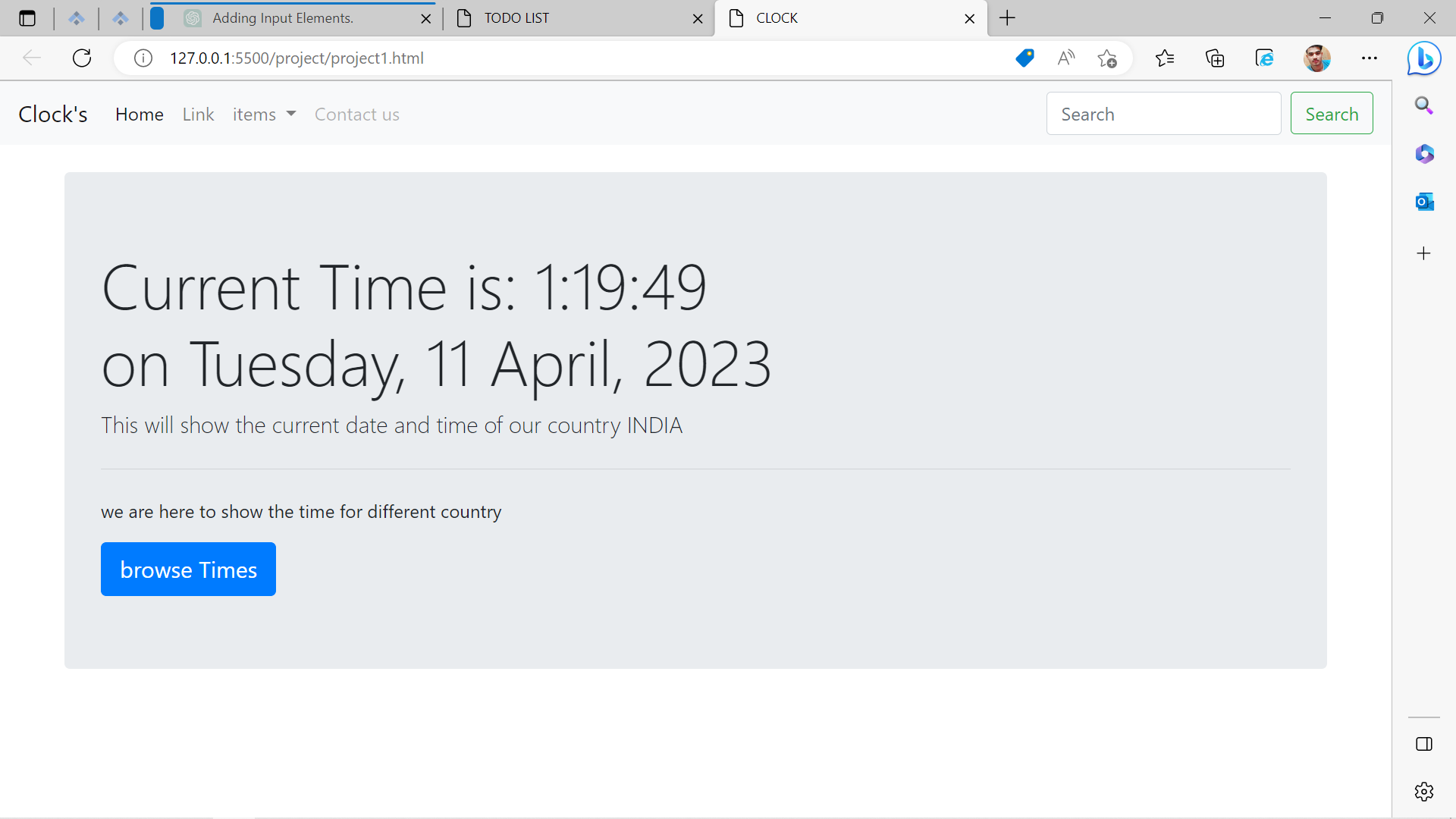Expand the items dropdown in navbar
Viewport: 1456px width, 819px height.
coord(264,115)
